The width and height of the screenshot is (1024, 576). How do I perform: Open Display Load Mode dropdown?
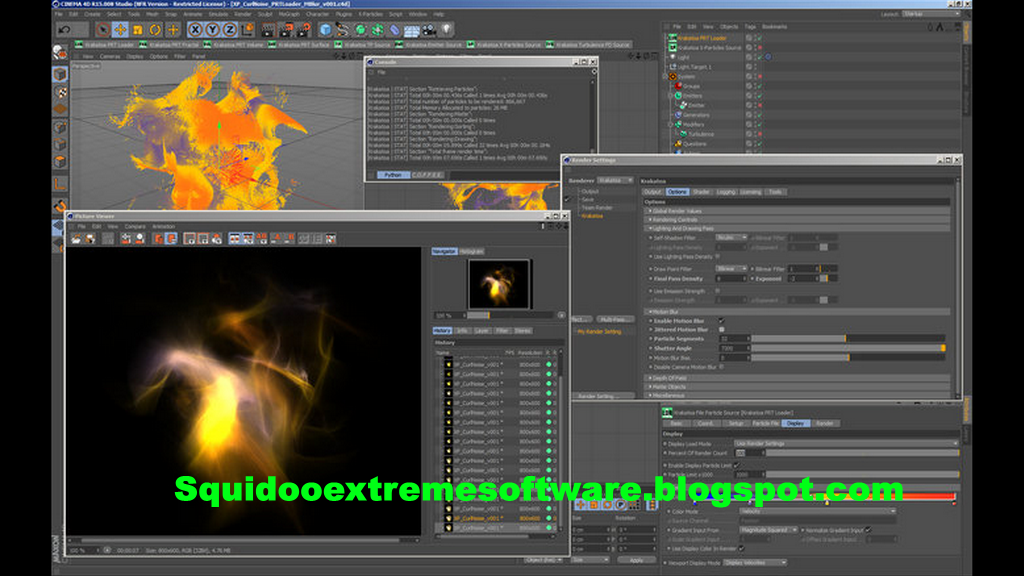(x=846, y=443)
